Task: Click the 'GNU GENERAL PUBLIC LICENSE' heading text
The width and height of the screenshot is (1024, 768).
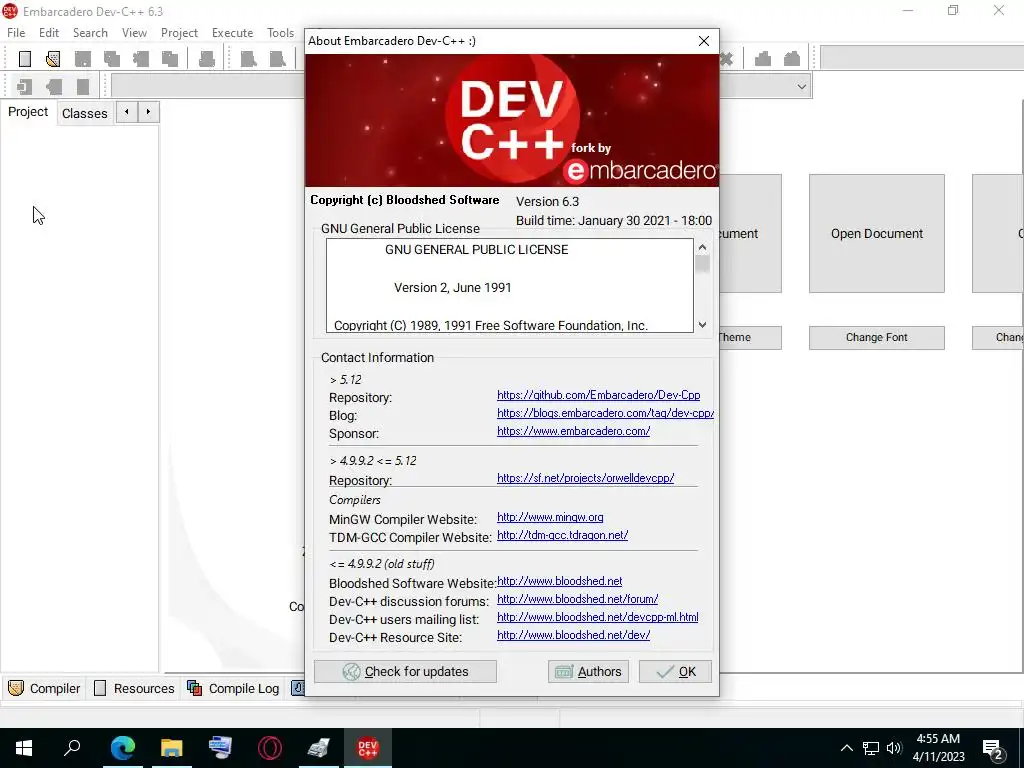Action: (x=477, y=249)
